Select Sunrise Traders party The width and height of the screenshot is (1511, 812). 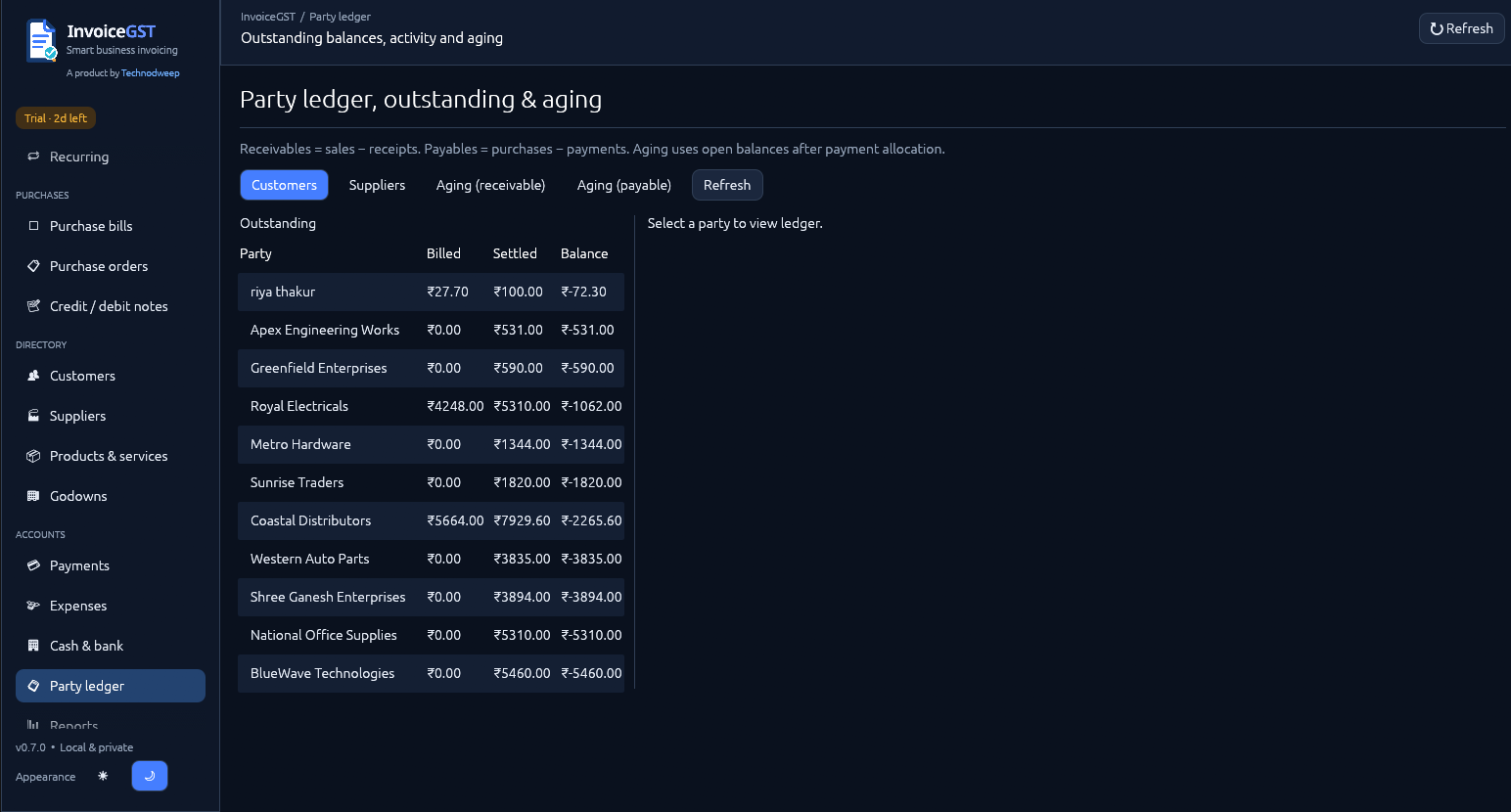coord(431,482)
